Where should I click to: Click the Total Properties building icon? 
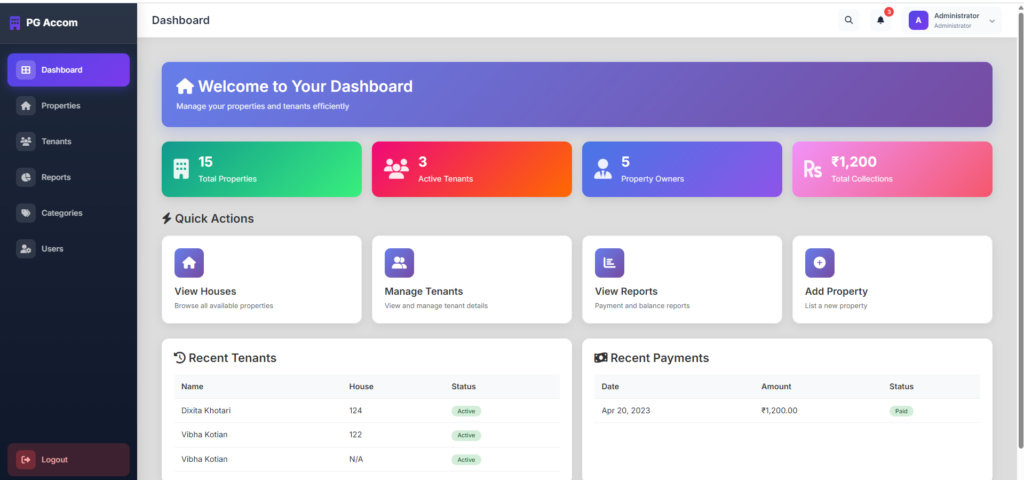click(x=181, y=169)
